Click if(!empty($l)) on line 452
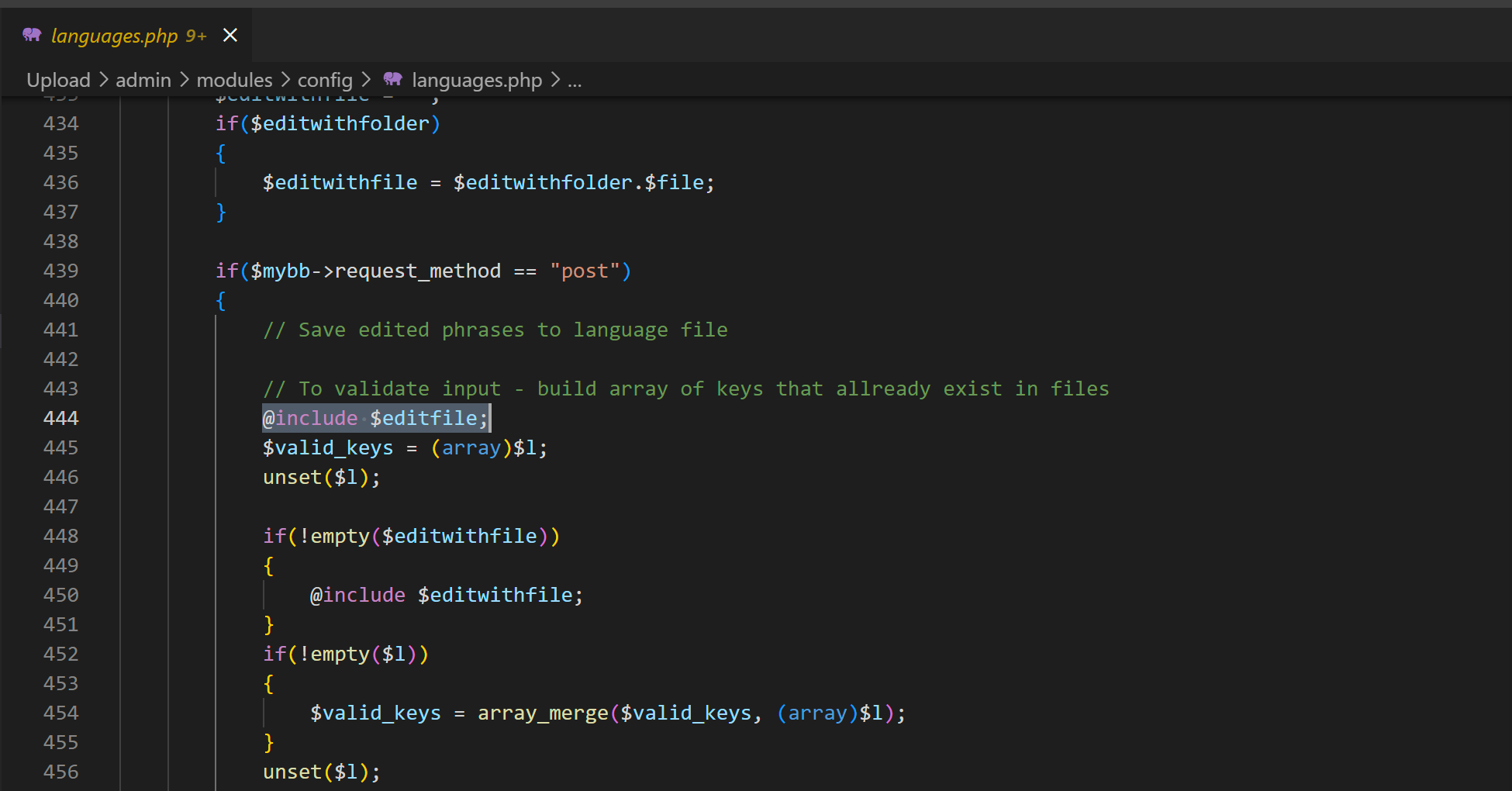The height and width of the screenshot is (791, 1512). [x=346, y=654]
